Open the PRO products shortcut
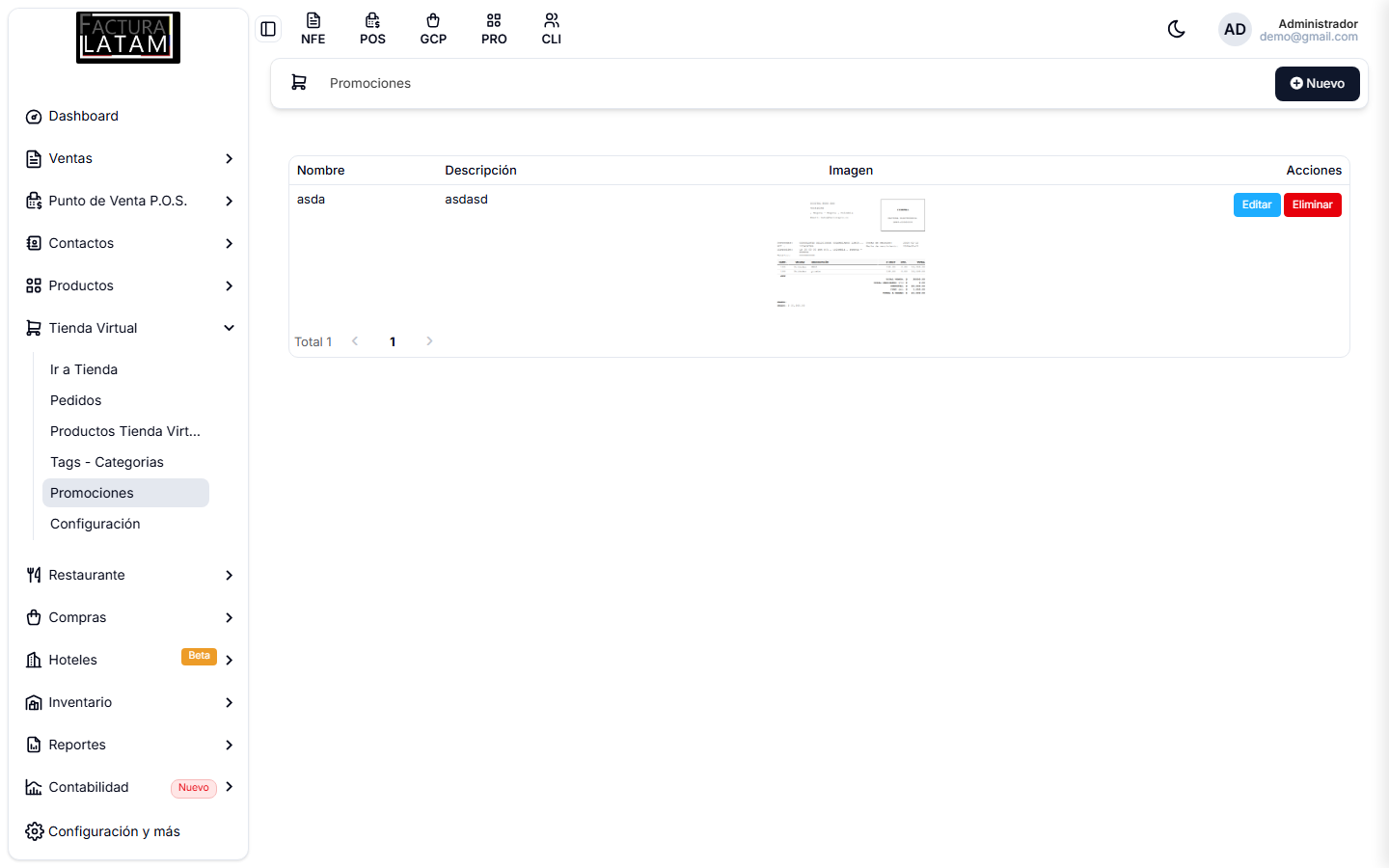 pyautogui.click(x=494, y=29)
